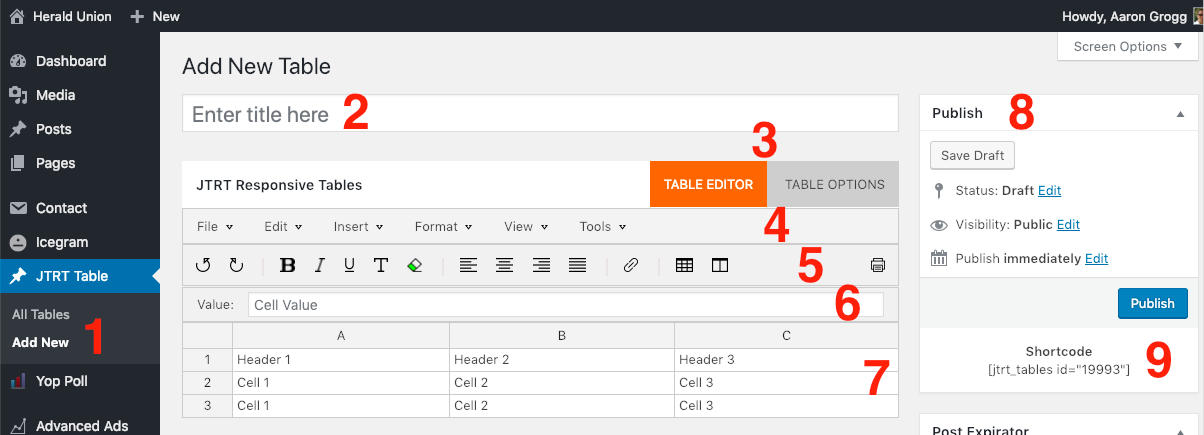Image resolution: width=1204 pixels, height=435 pixels.
Task: Click the table grid icon
Action: (x=685, y=265)
